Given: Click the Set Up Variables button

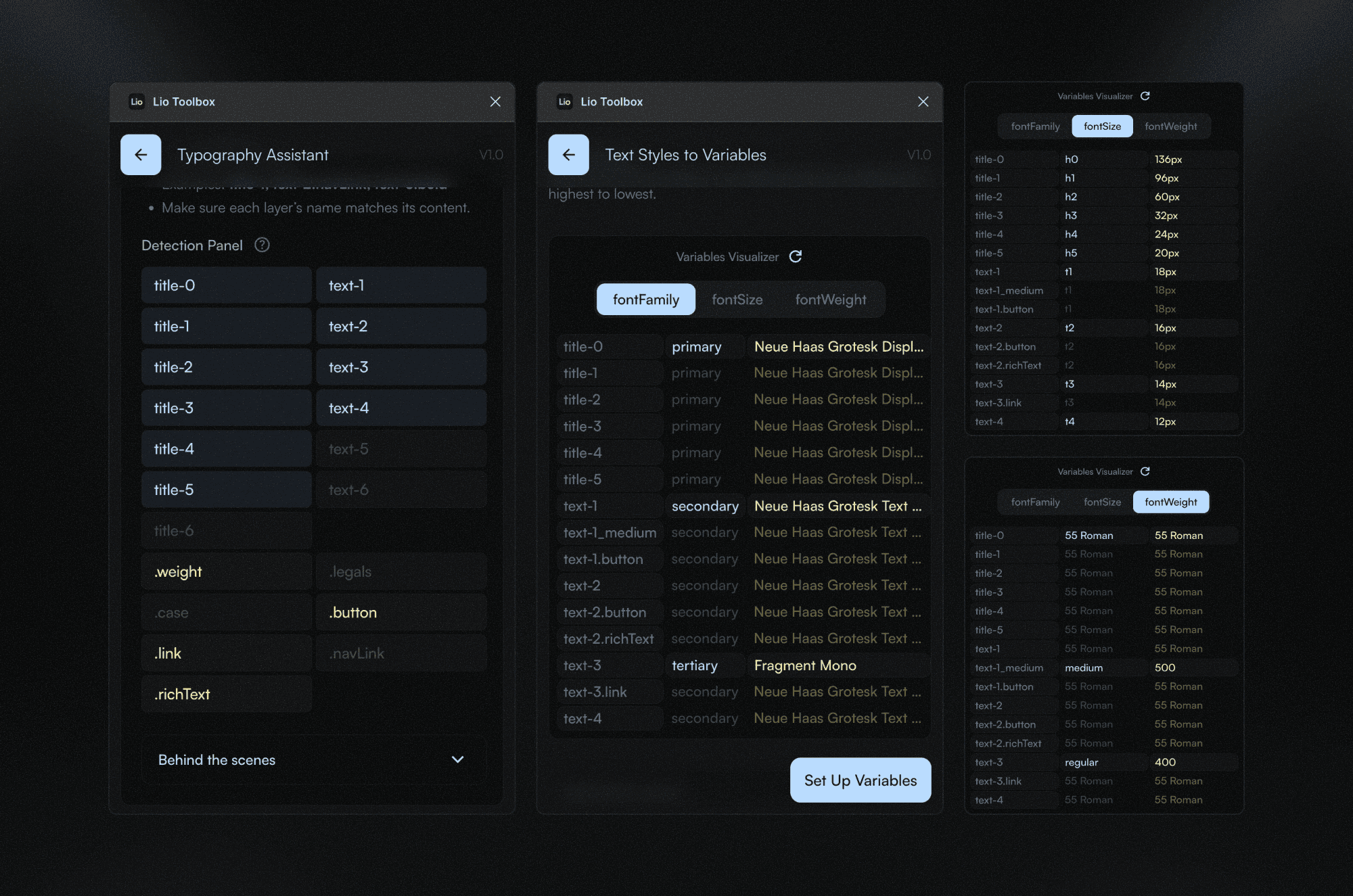Looking at the screenshot, I should pos(860,780).
